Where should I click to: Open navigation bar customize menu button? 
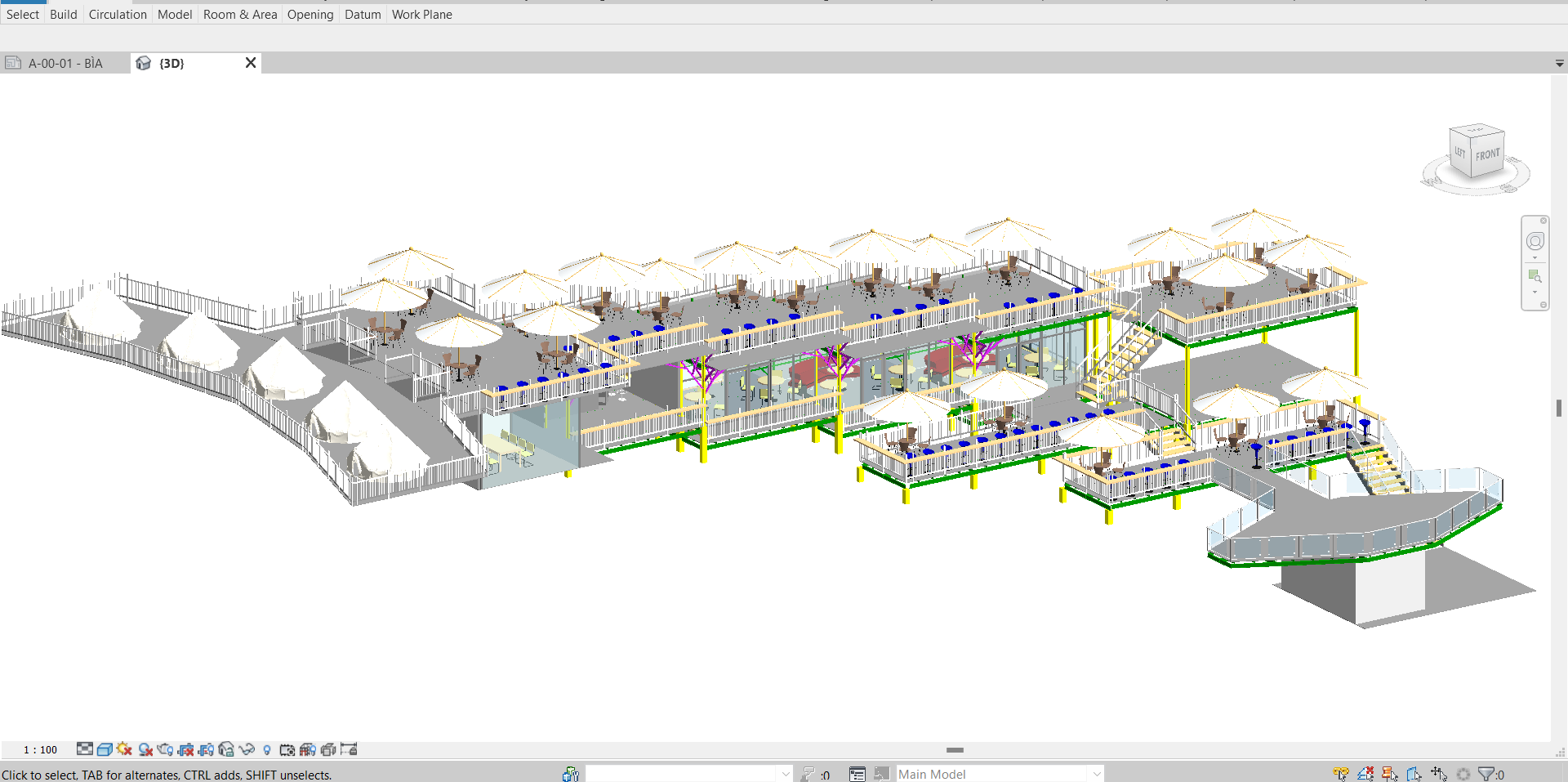[x=1543, y=305]
